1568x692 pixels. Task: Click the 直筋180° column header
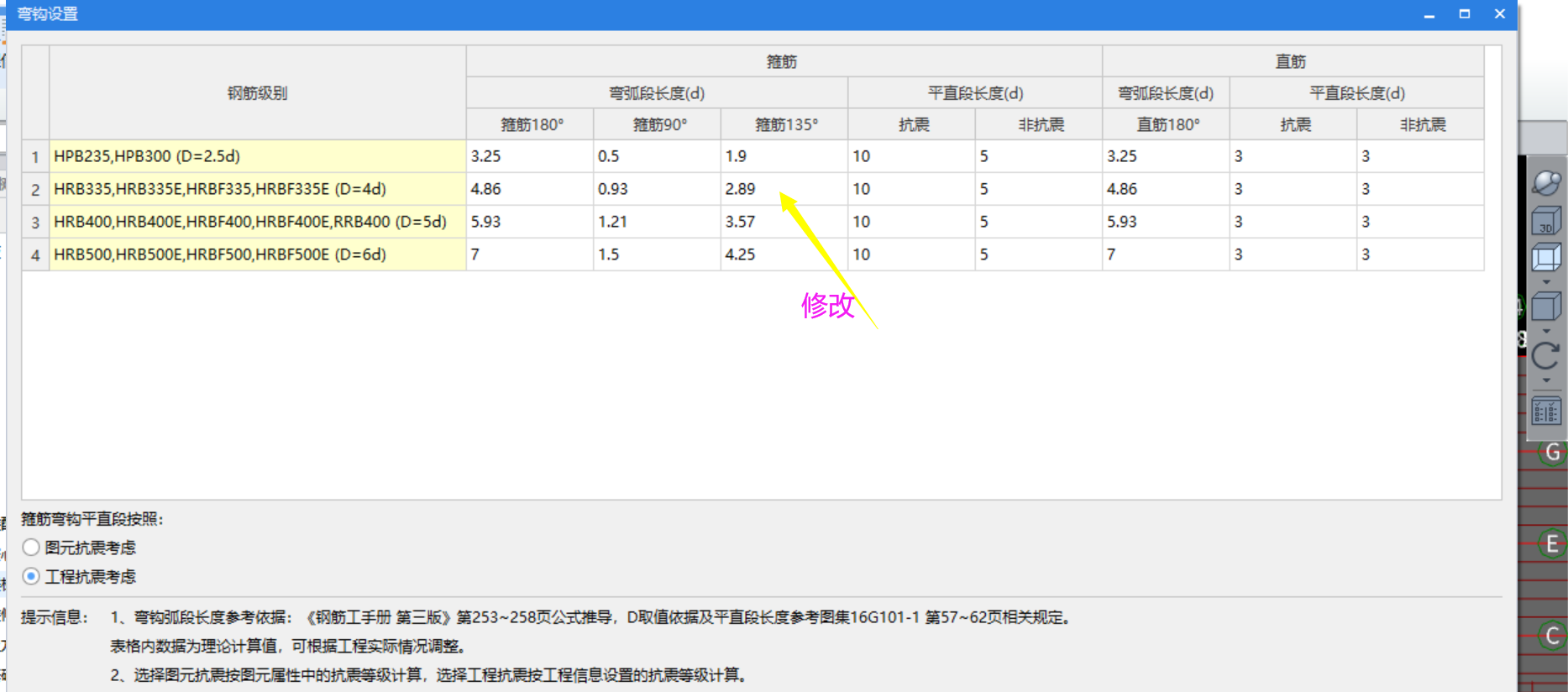(x=1167, y=124)
